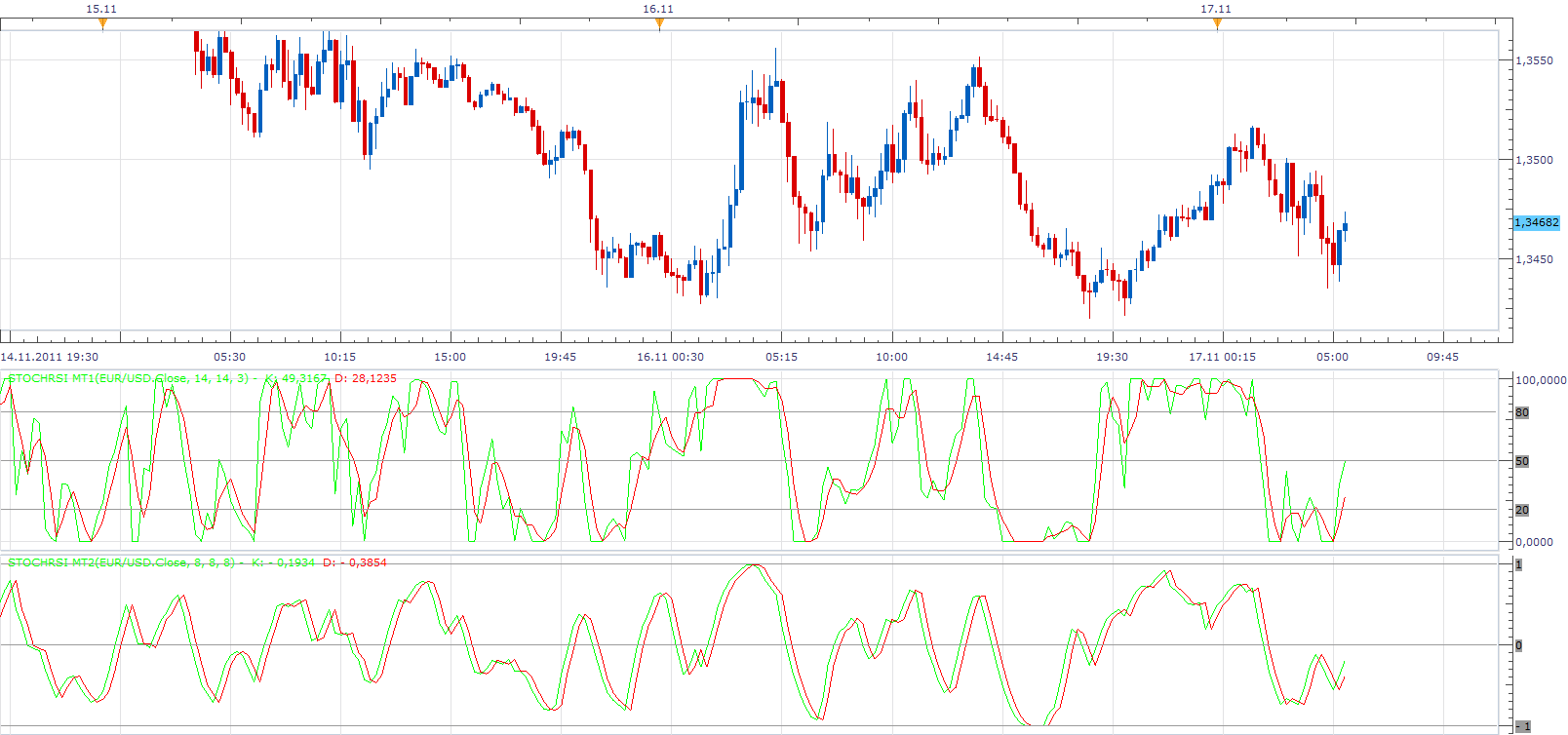Click the 20 level label on StochRSI

1522,510
